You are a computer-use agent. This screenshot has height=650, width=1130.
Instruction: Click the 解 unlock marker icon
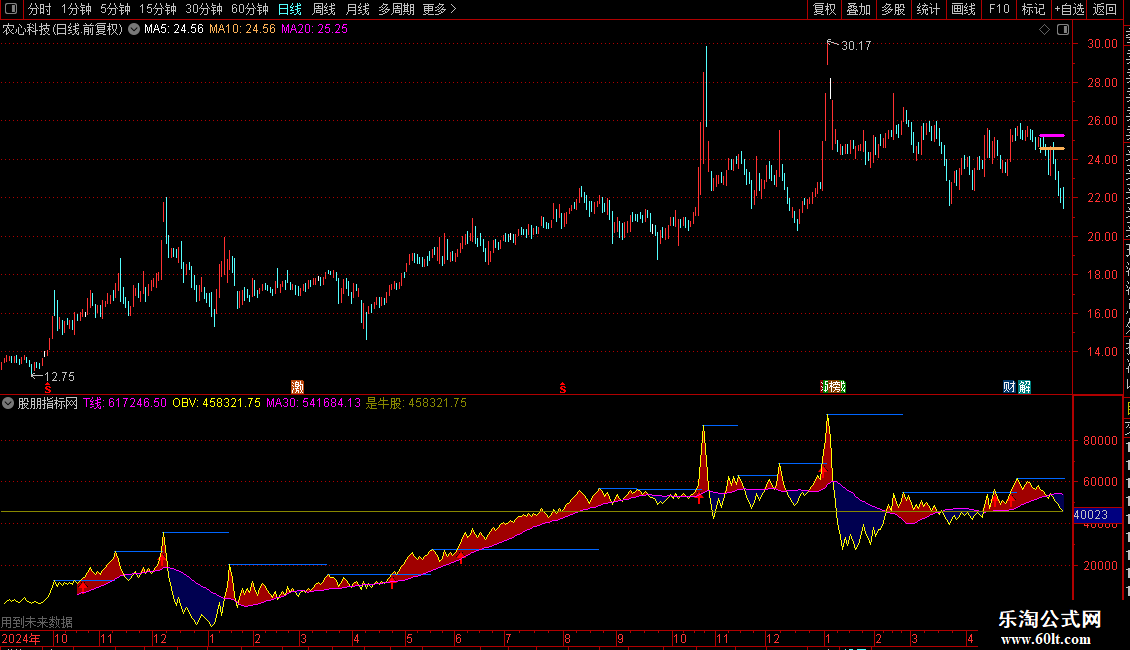tap(1024, 387)
